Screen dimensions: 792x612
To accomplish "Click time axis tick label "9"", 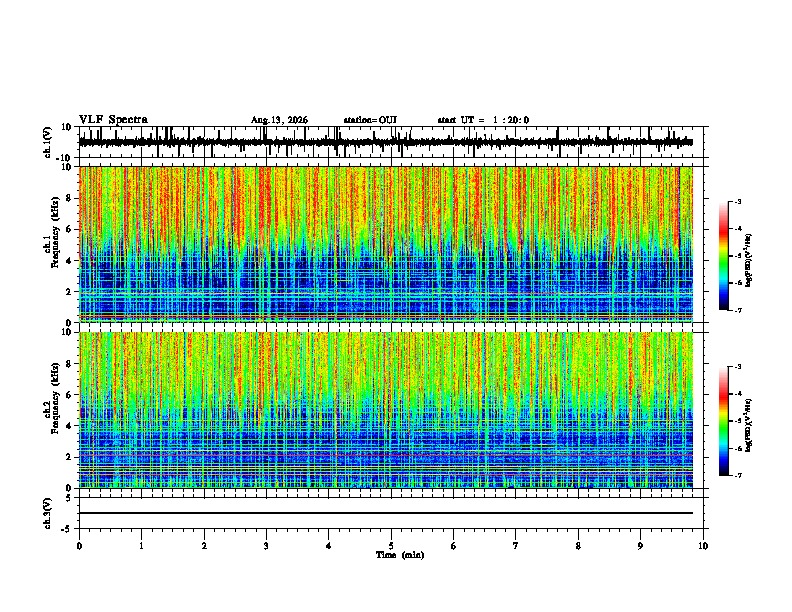I will pyautogui.click(x=640, y=546).
